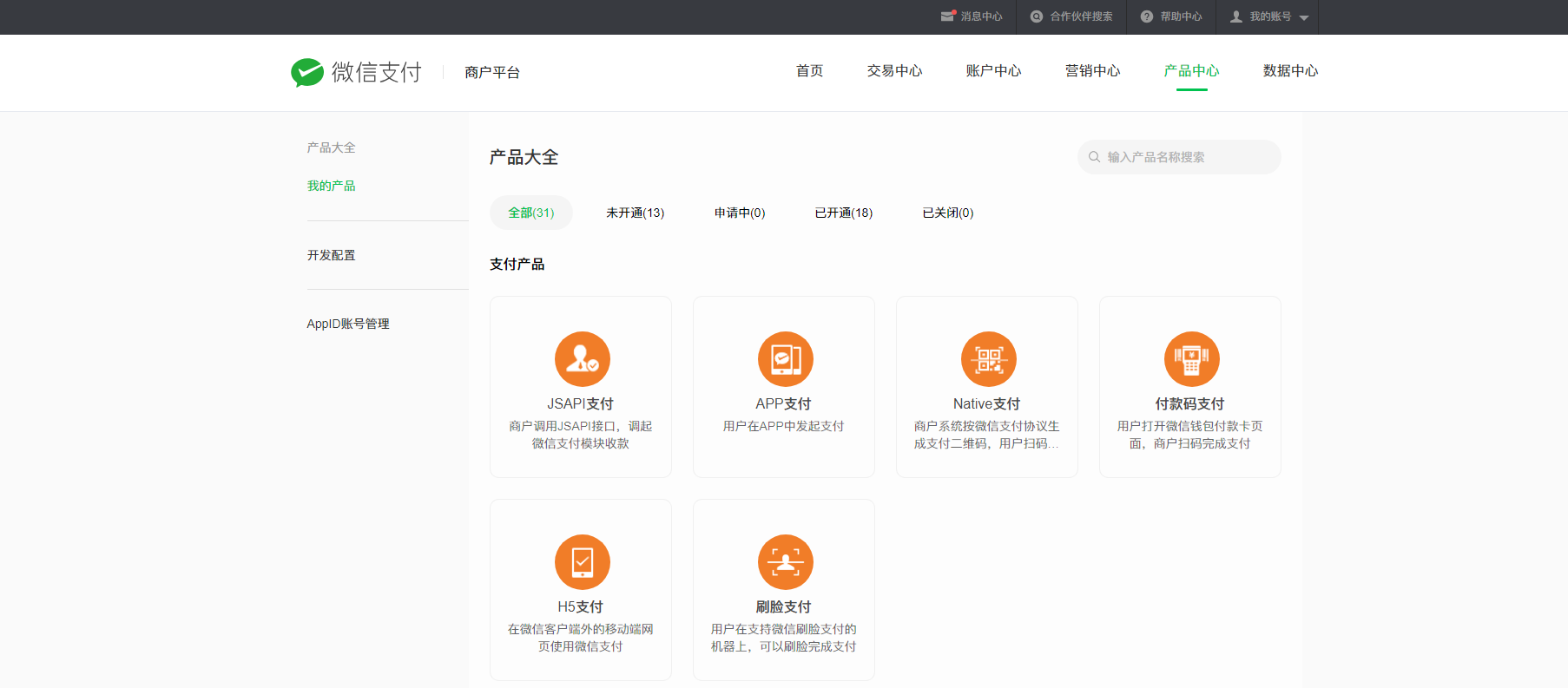The height and width of the screenshot is (688, 1568).
Task: Open 营销中心 navigation item
Action: point(1093,71)
